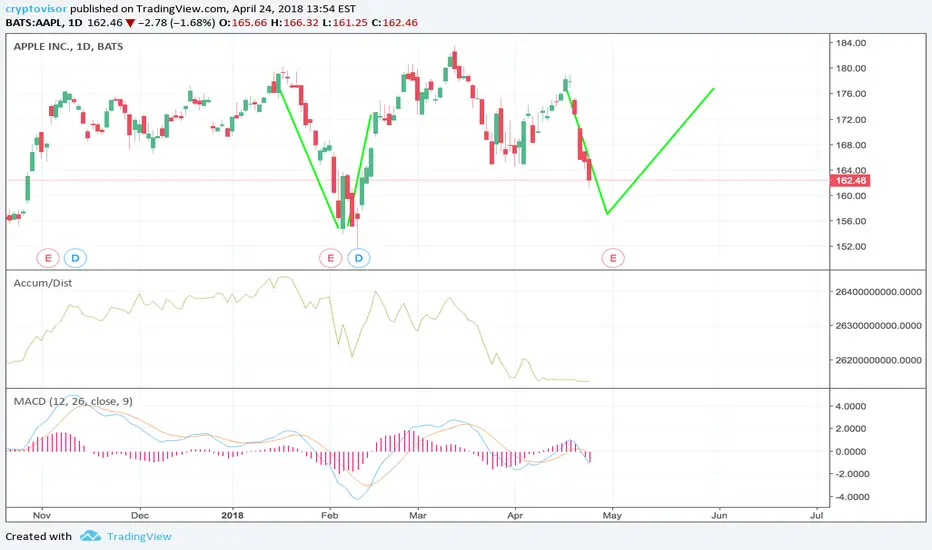Click the APPLE INC., 1D, BATS chart title
The height and width of the screenshot is (550, 932).
click(68, 46)
